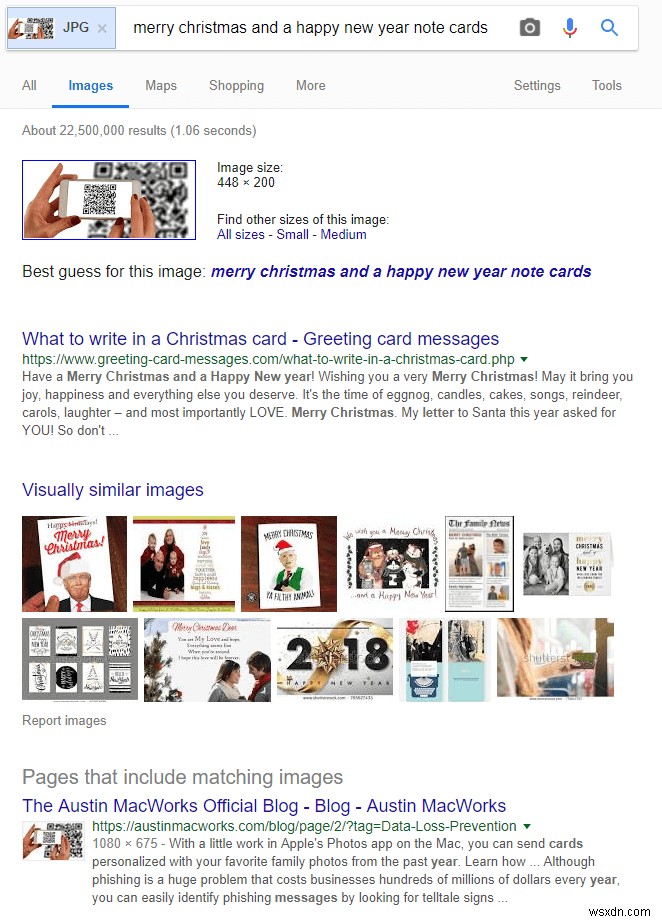The width and height of the screenshot is (662, 922).
Task: Open The Austin MacWorks Official Blog result
Action: tap(264, 805)
